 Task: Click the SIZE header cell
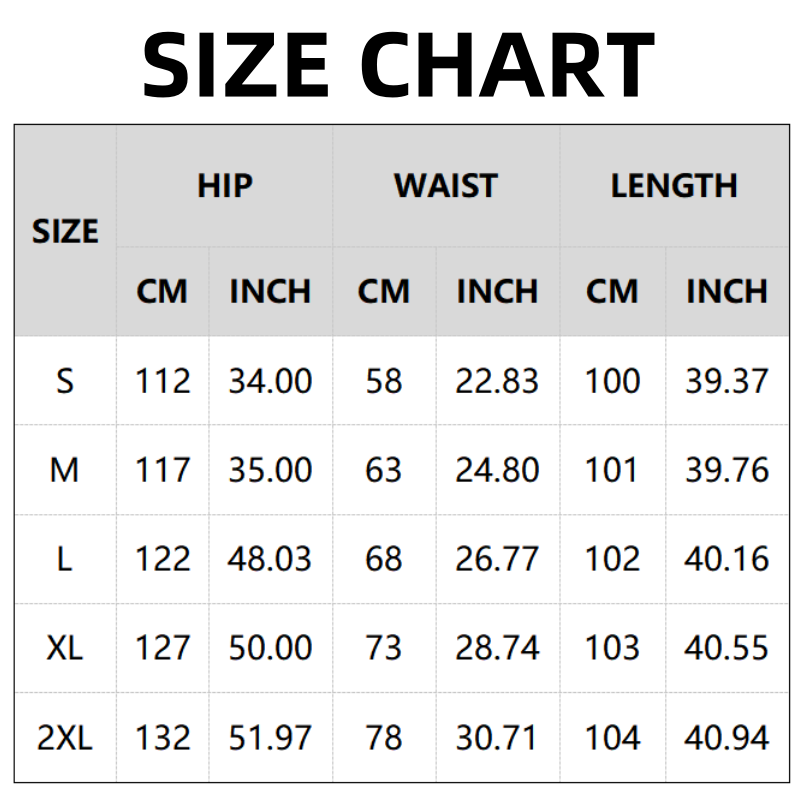tap(65, 232)
